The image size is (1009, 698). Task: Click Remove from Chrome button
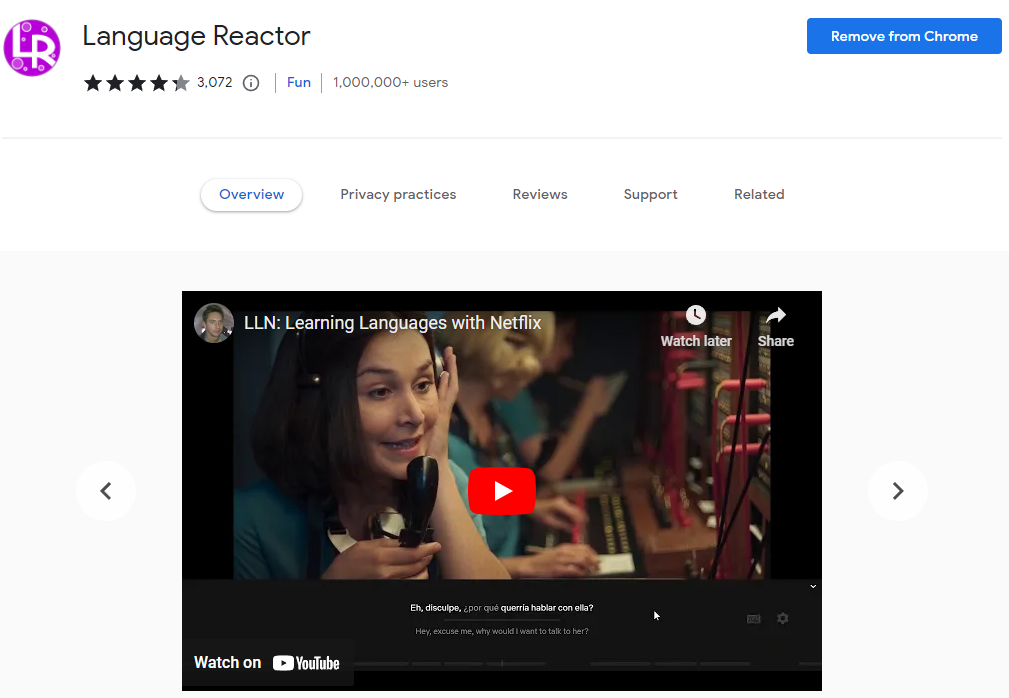coord(904,36)
